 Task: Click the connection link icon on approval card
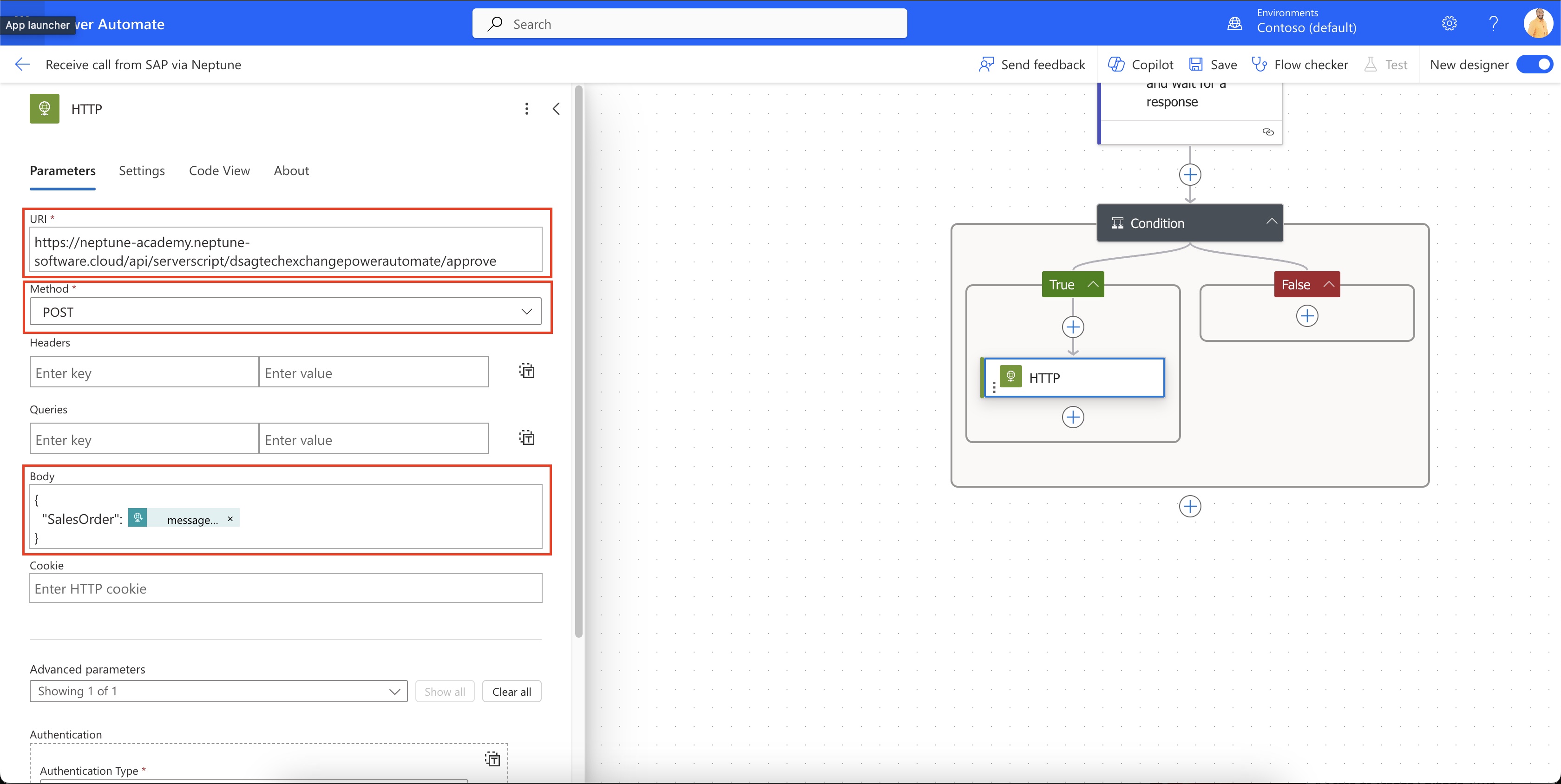[1268, 131]
